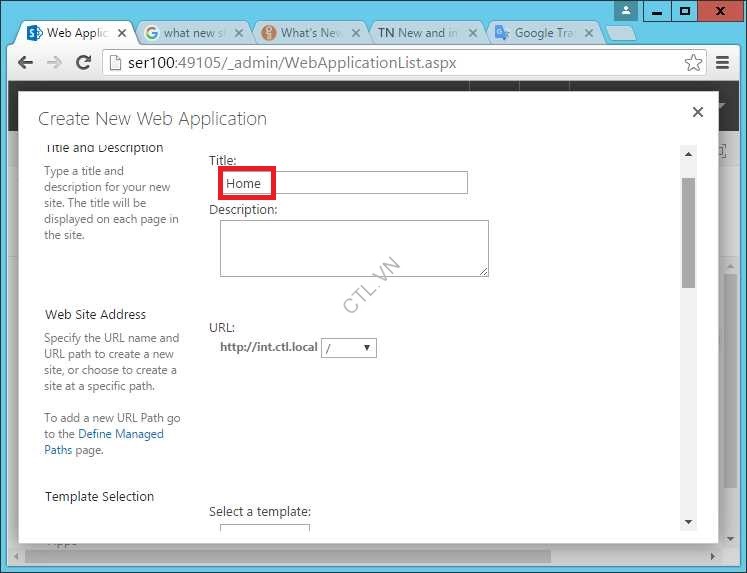Open a new browser tab
This screenshot has height=573, width=747.
tap(620, 33)
